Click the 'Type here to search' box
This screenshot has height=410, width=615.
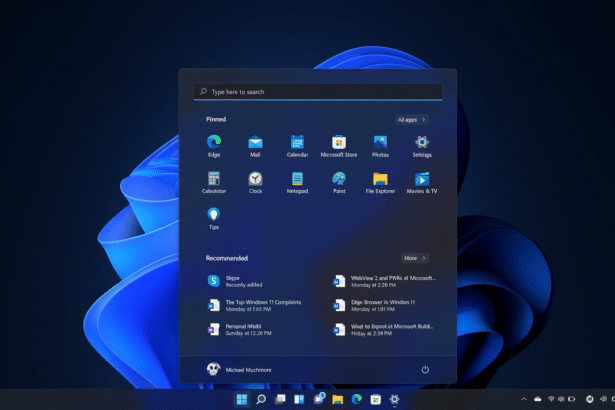tap(318, 92)
